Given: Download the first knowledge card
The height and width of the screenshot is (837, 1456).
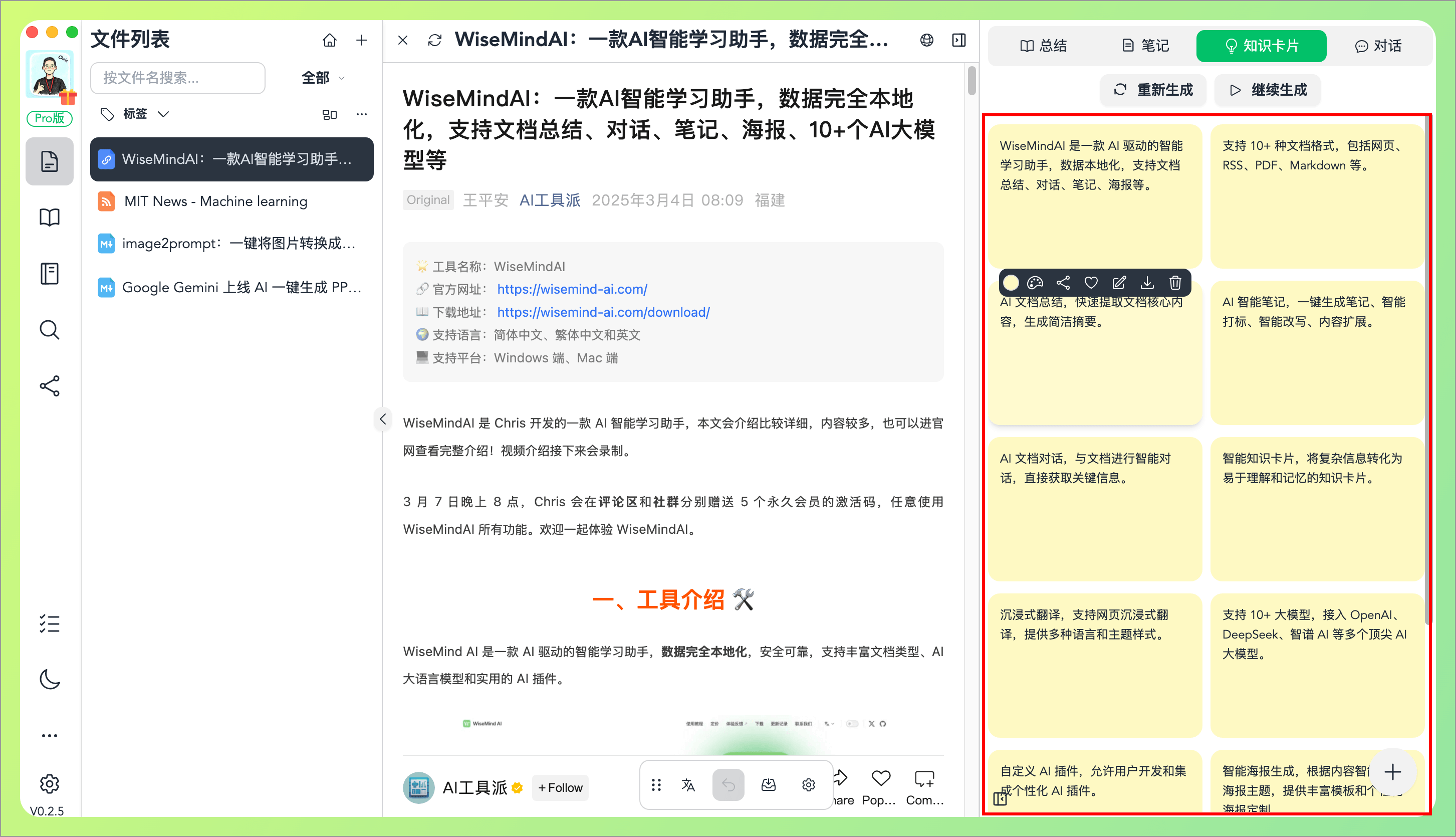Looking at the screenshot, I should 1147,282.
